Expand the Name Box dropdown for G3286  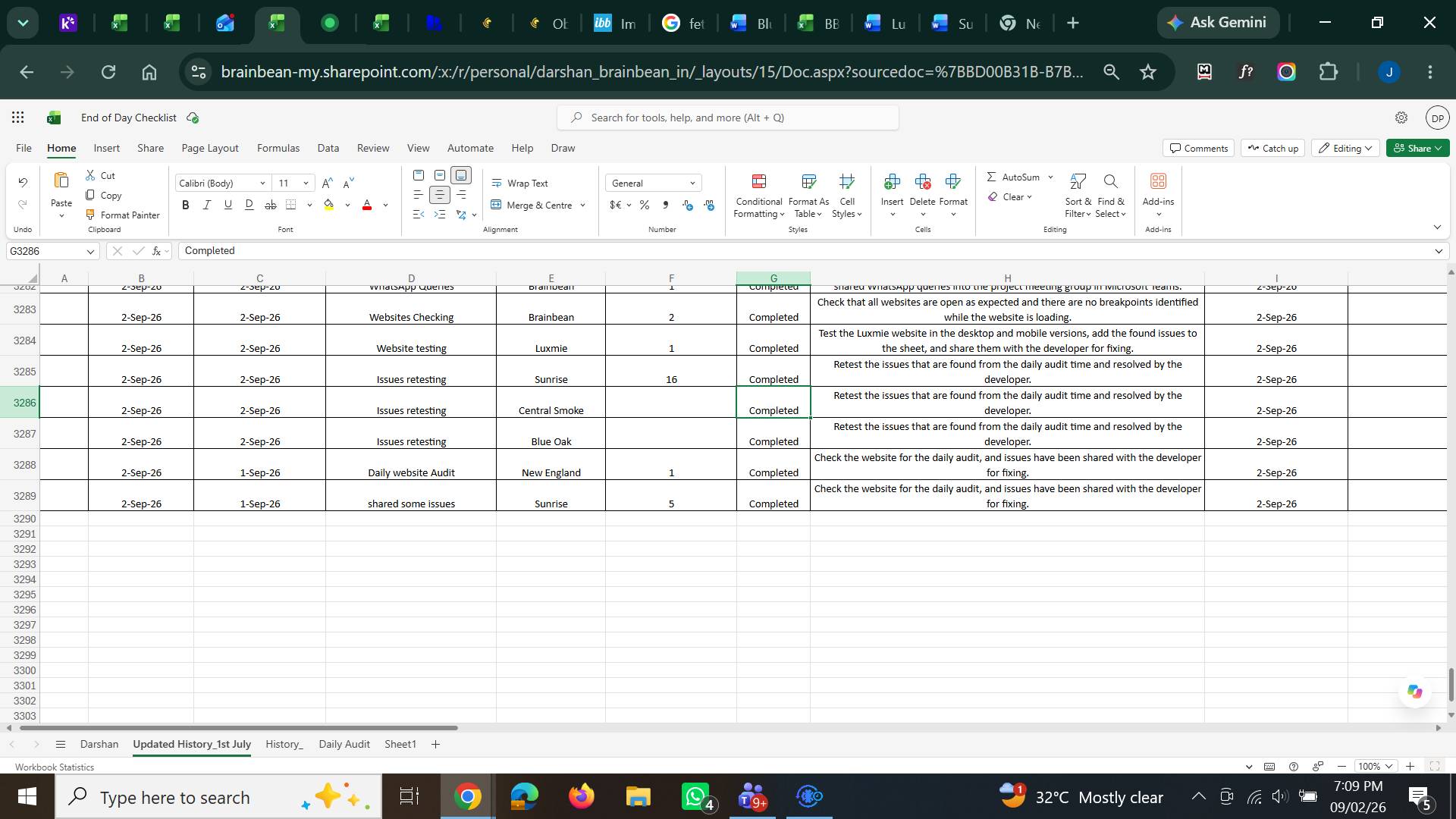[x=90, y=251]
